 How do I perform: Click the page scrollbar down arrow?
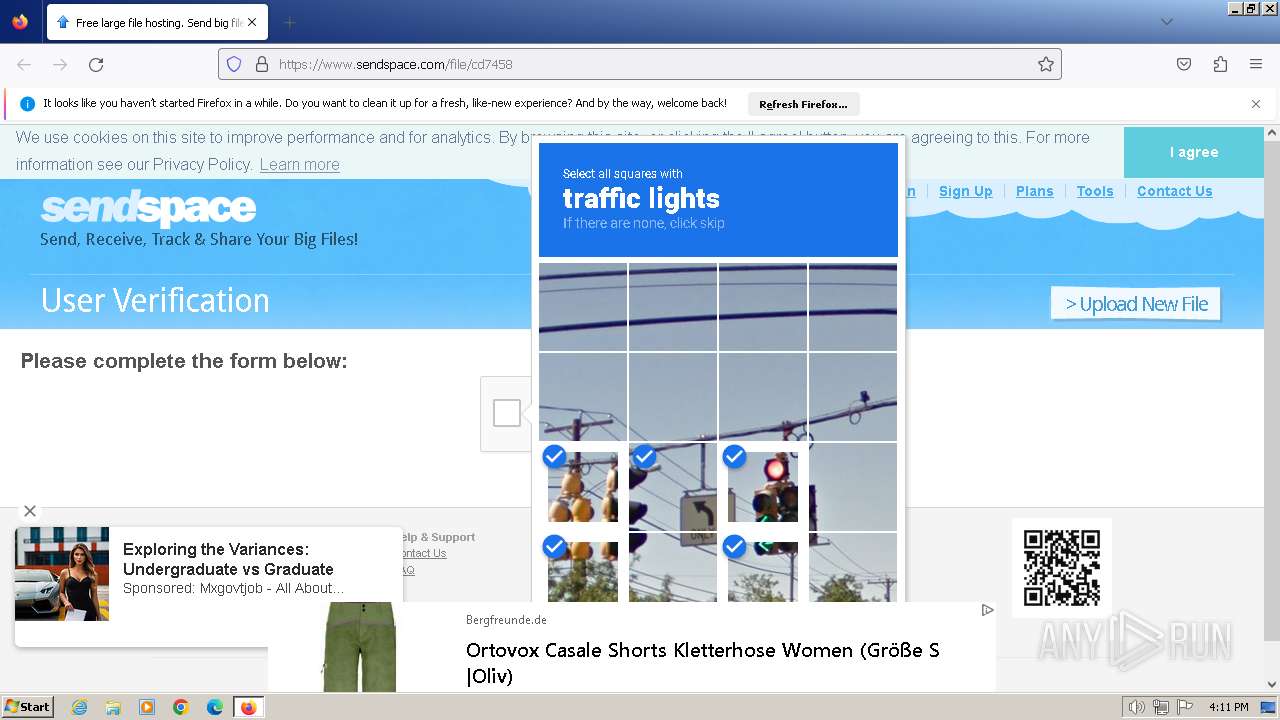click(x=1272, y=685)
